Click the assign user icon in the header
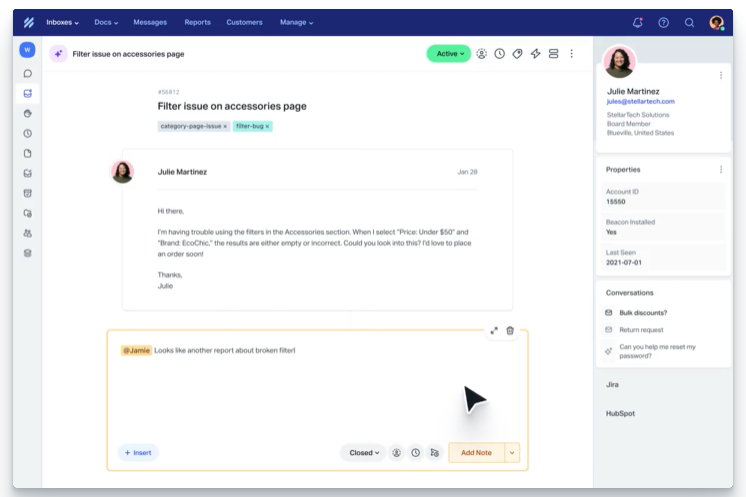This screenshot has height=497, width=746. [481, 54]
